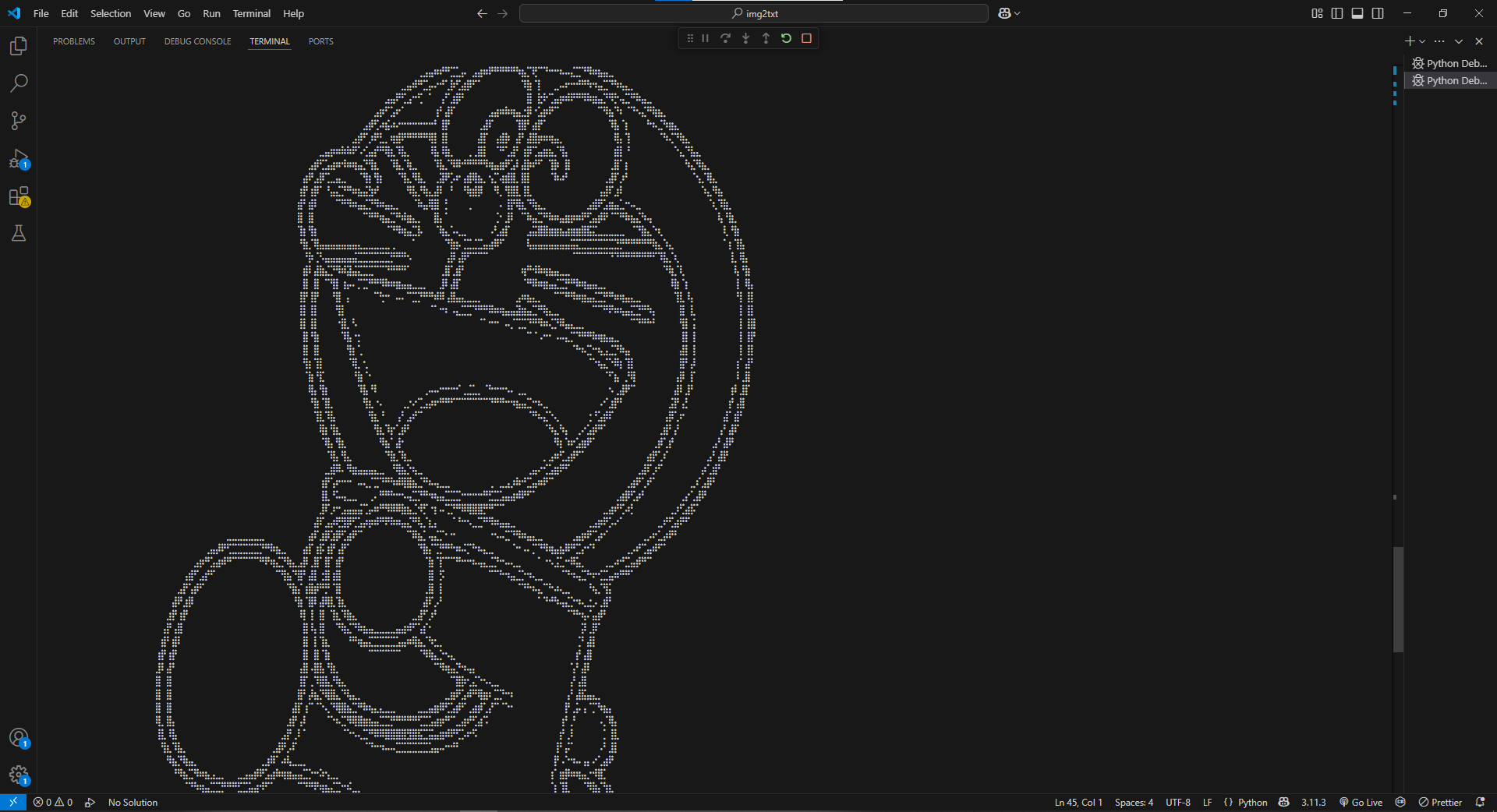
Task: Open the Manage gear menu
Action: point(19,775)
